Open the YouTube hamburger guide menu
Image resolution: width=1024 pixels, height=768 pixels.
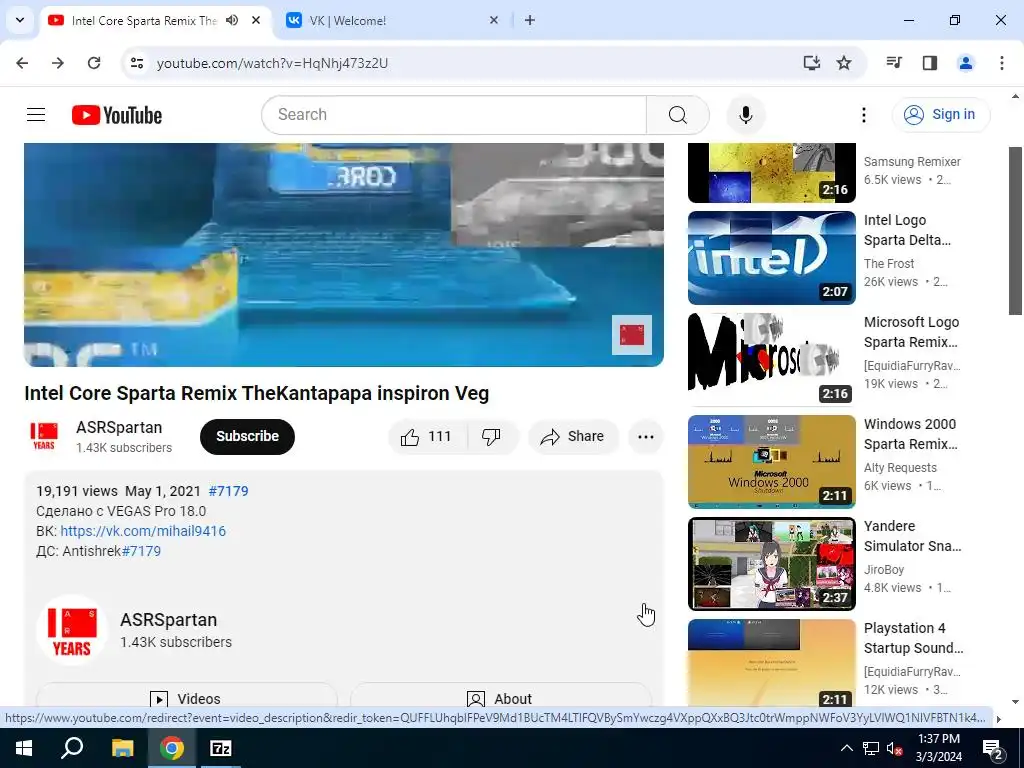[36, 115]
